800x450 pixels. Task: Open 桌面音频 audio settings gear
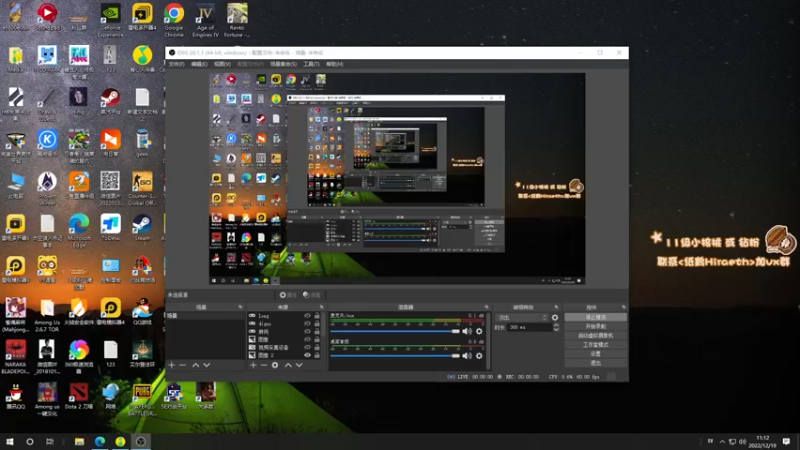479,356
